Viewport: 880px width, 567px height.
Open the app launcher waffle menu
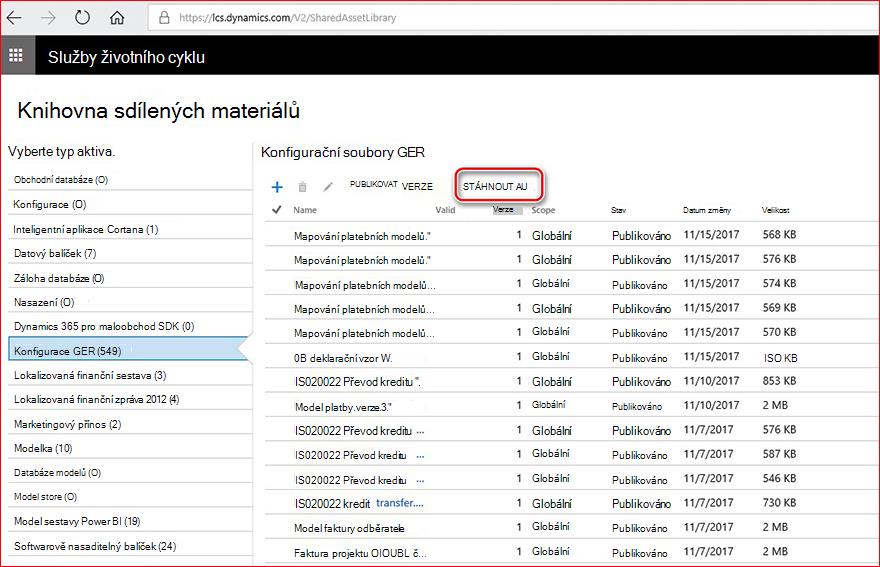click(x=16, y=55)
